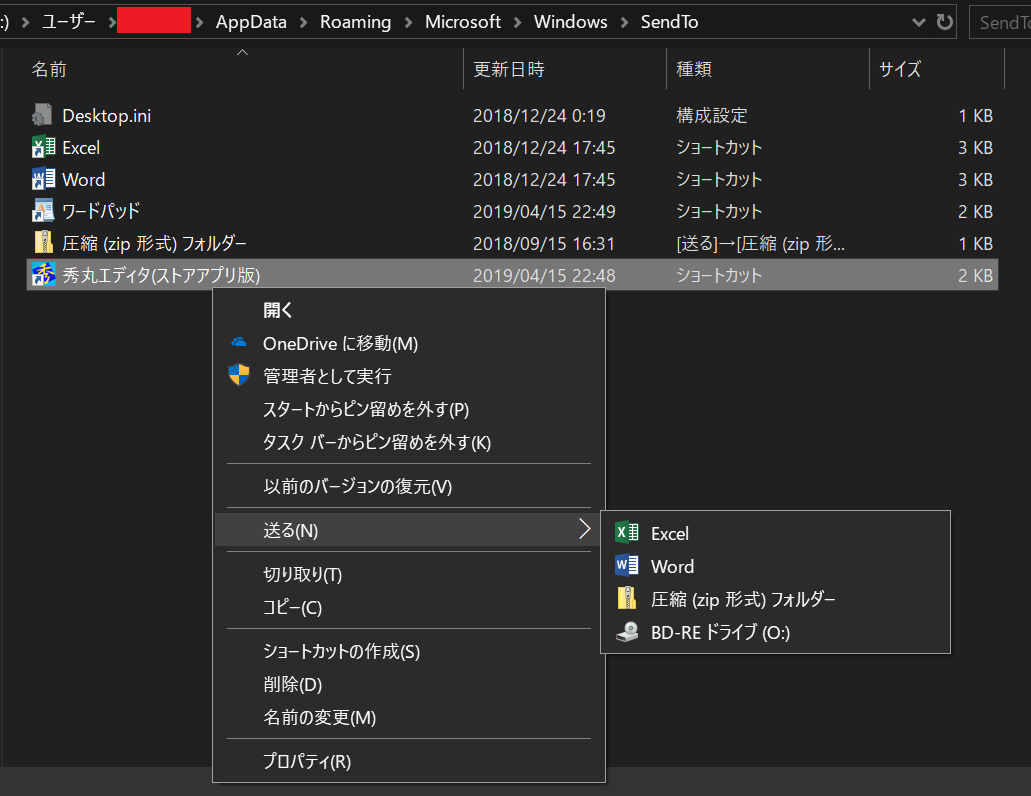Screen dimensions: 1031x796
Task: Choose コピー(C) from context menu
Action: (x=409, y=607)
